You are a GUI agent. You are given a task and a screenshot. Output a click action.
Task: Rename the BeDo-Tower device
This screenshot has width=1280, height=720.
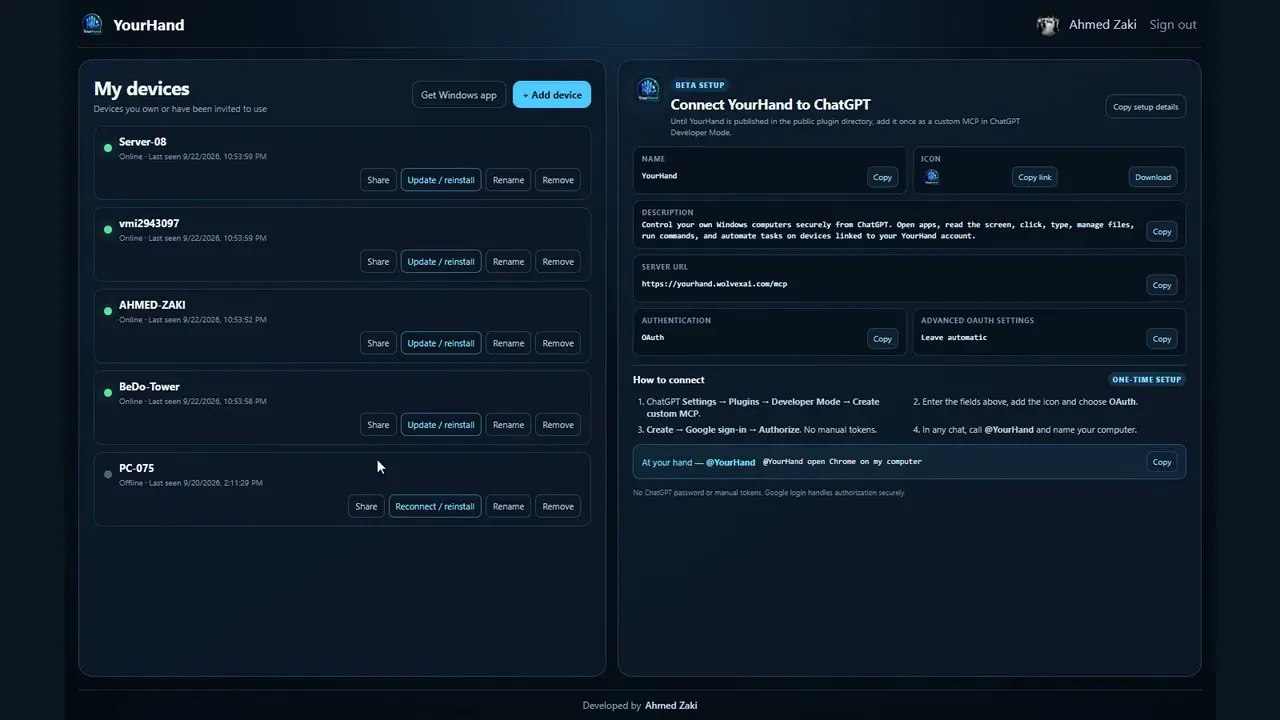tap(508, 425)
